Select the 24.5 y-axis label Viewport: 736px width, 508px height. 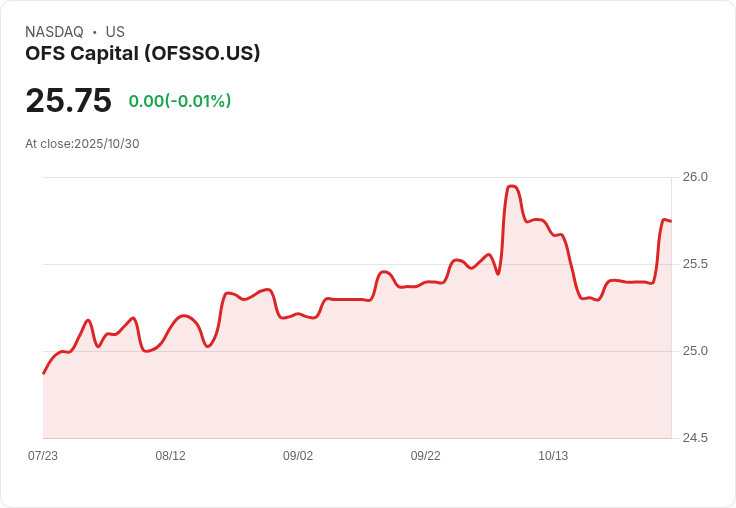pos(695,438)
